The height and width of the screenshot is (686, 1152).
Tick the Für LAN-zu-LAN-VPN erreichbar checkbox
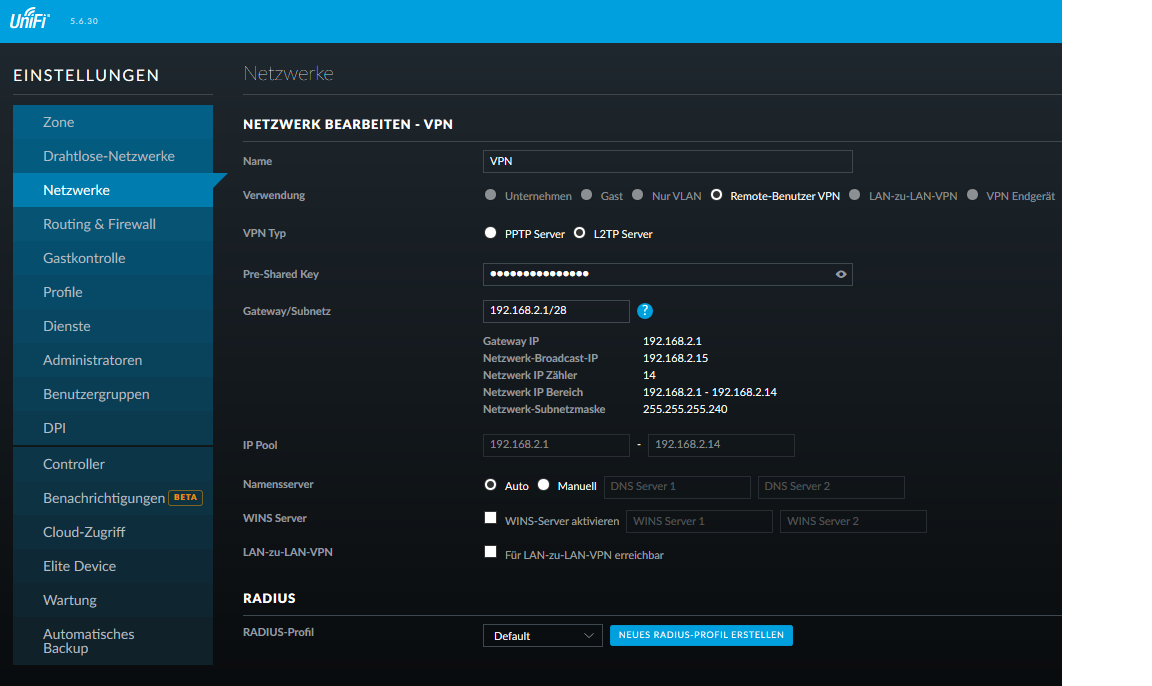tap(490, 552)
